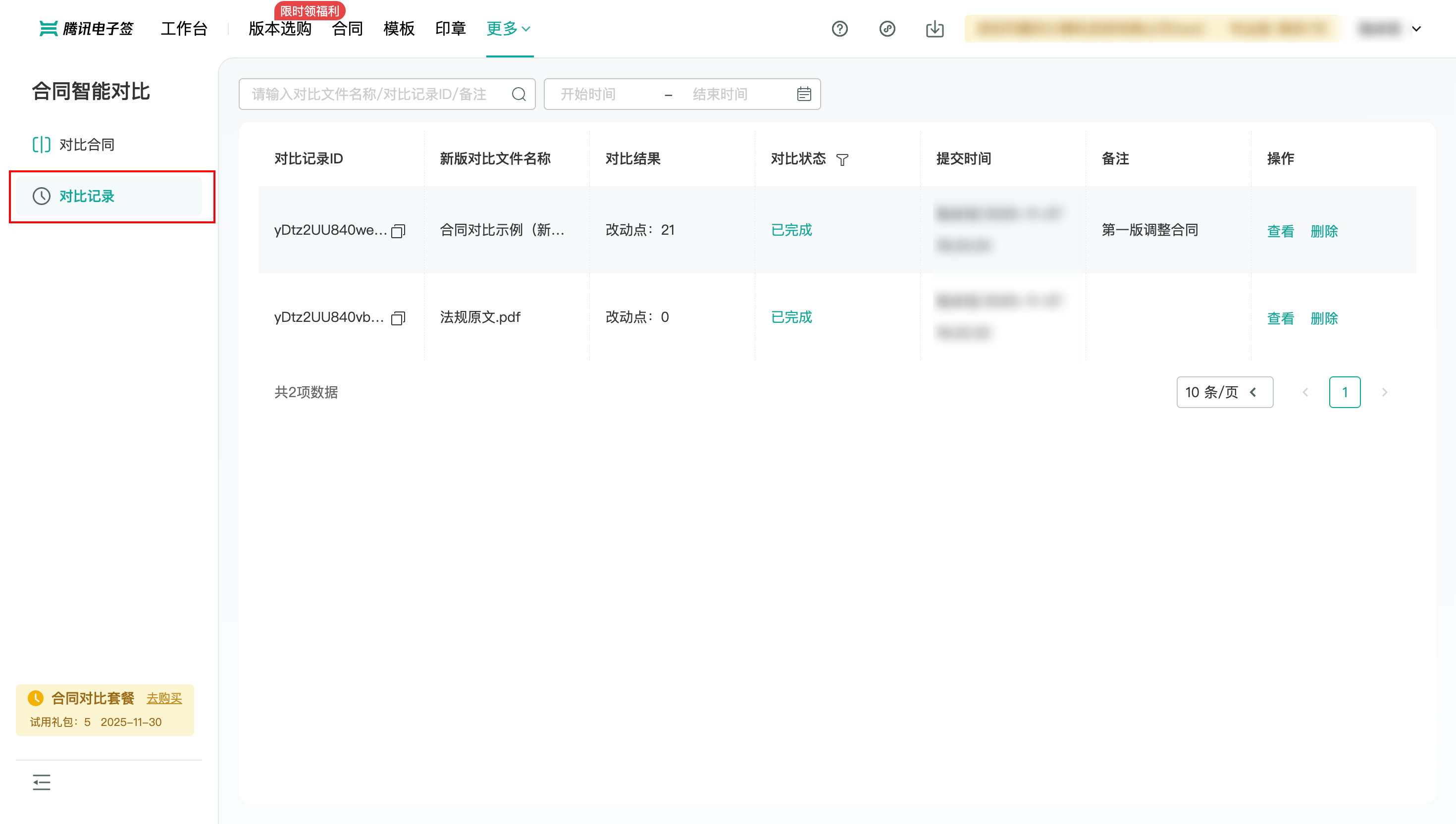This screenshot has width=1456, height=824.
Task: Delete the 法规原文.pdf comparison record
Action: (x=1324, y=318)
